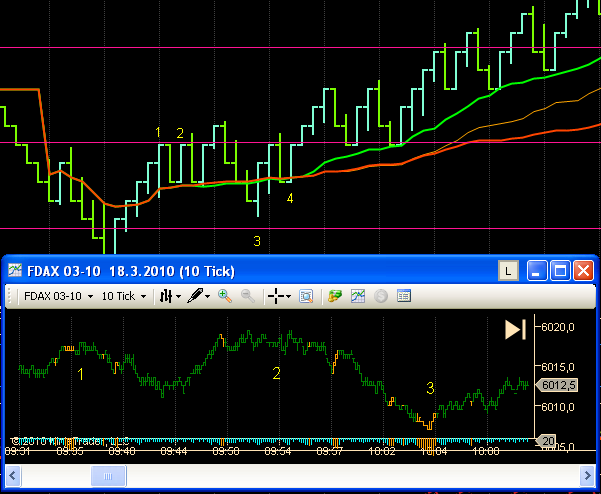The image size is (601, 494).
Task: Click the 6020,0 price axis label
Action: (x=558, y=327)
